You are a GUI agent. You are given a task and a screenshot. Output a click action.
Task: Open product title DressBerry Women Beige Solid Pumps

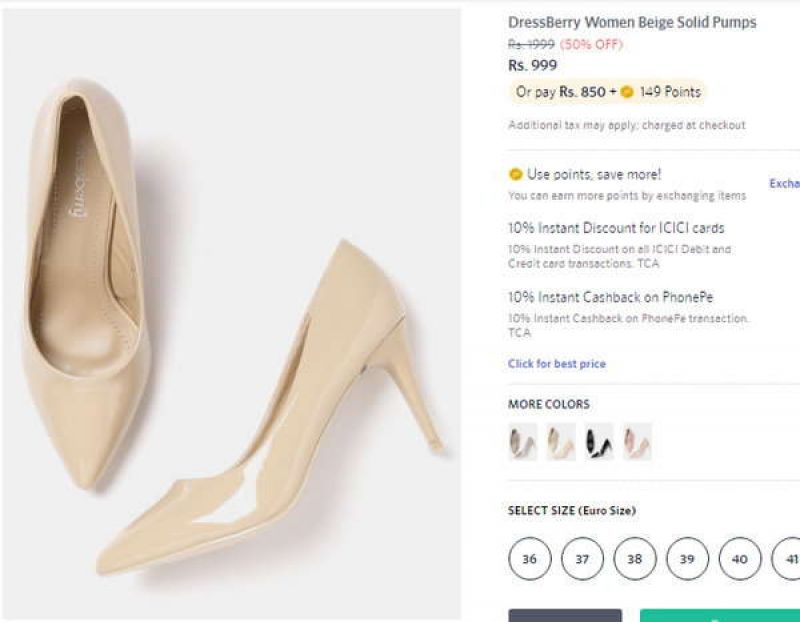tap(631, 18)
